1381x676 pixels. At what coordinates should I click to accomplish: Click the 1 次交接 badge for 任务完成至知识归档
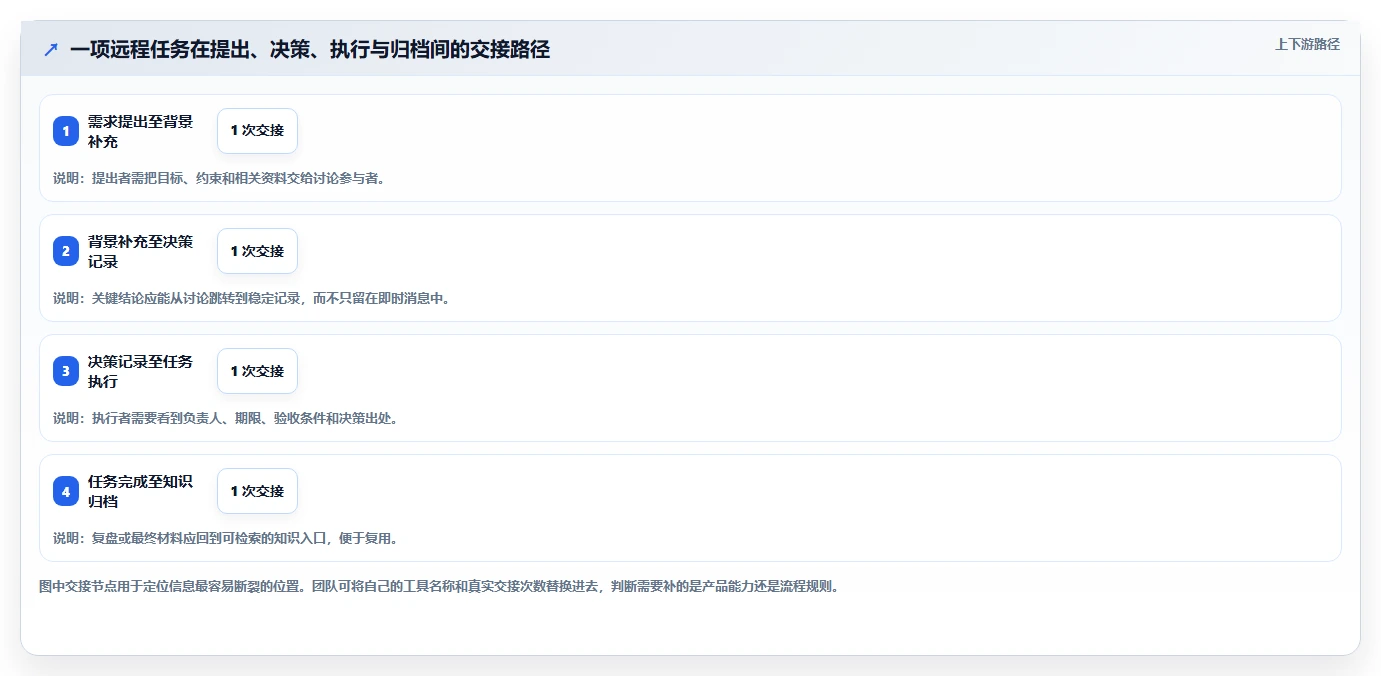point(257,491)
